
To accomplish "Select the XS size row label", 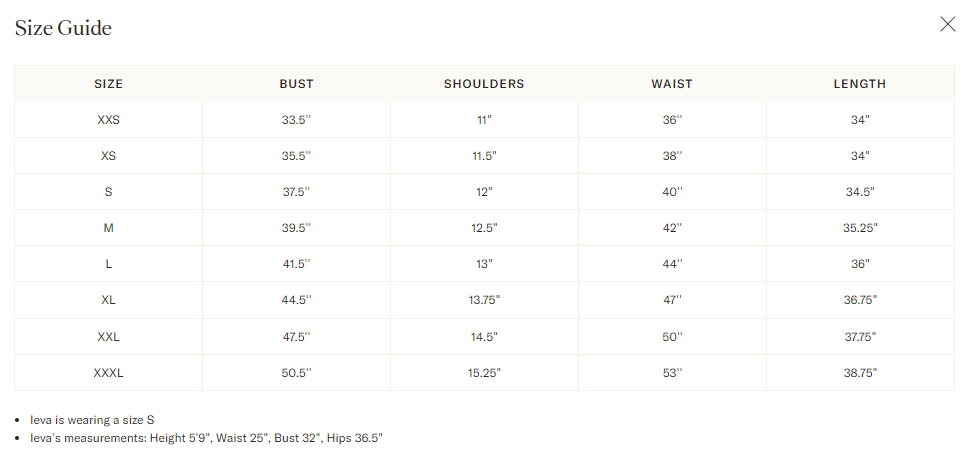I will [x=108, y=156].
